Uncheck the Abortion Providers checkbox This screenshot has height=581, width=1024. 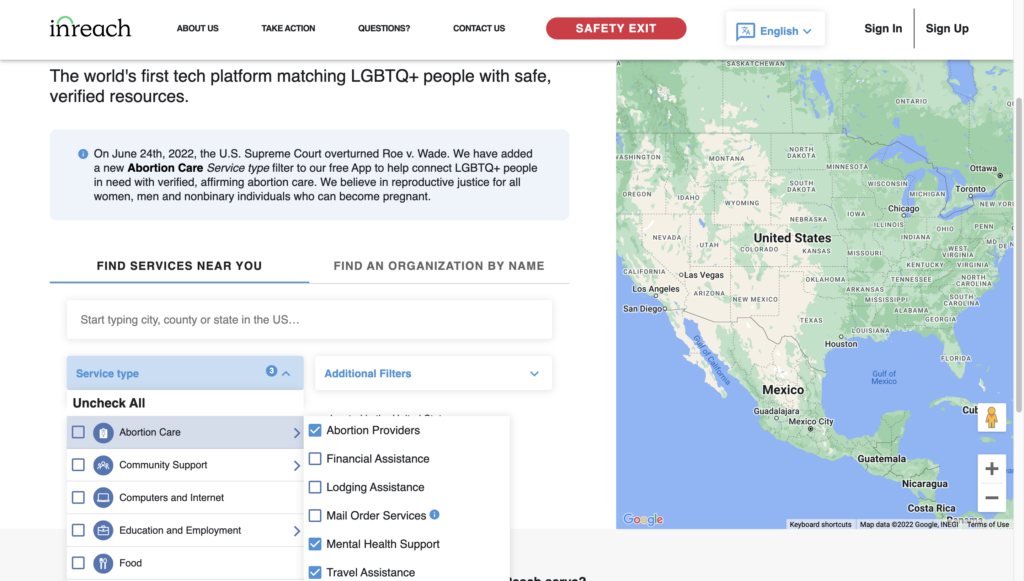coord(315,430)
